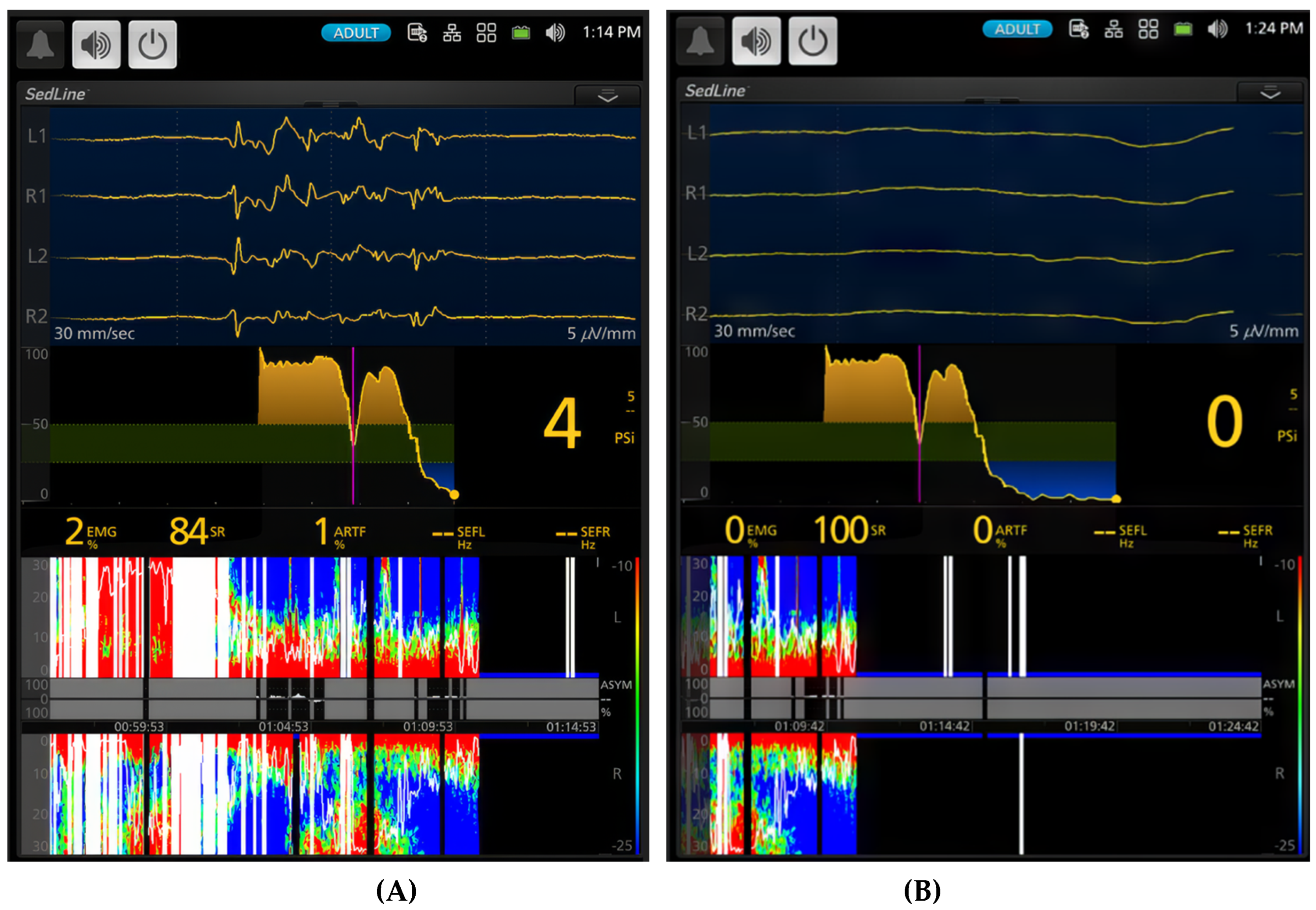
Task: Open the data export icon in right monitor
Action: [1078, 28]
